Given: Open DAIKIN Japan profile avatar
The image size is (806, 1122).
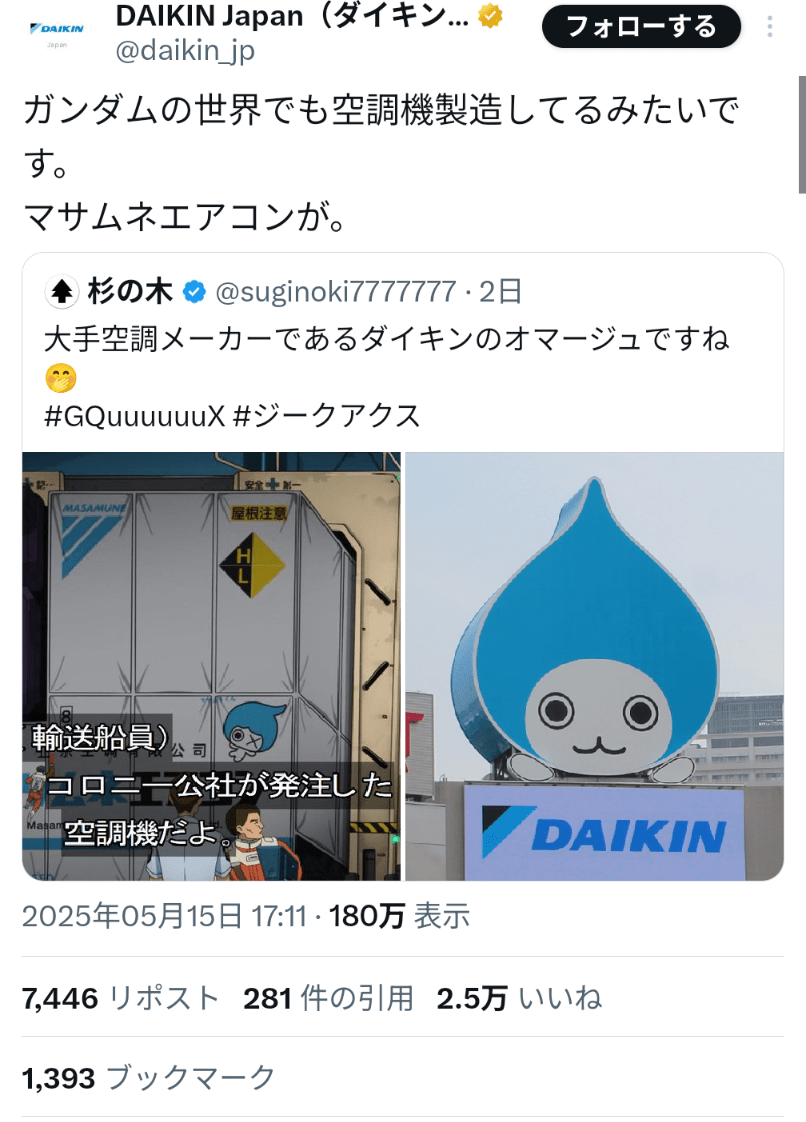Looking at the screenshot, I should 57,31.
